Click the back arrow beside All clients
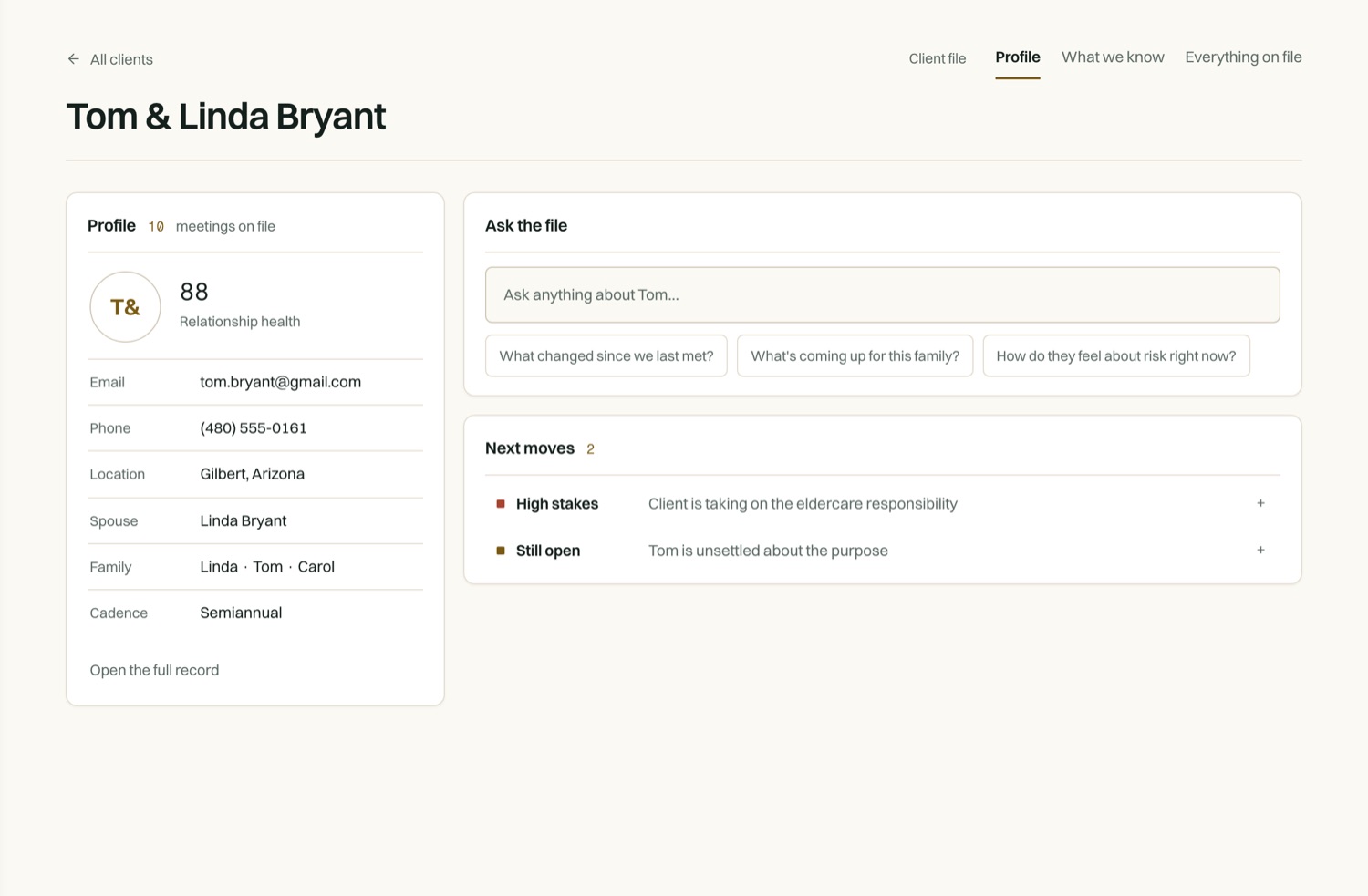The image size is (1368, 896). click(74, 59)
